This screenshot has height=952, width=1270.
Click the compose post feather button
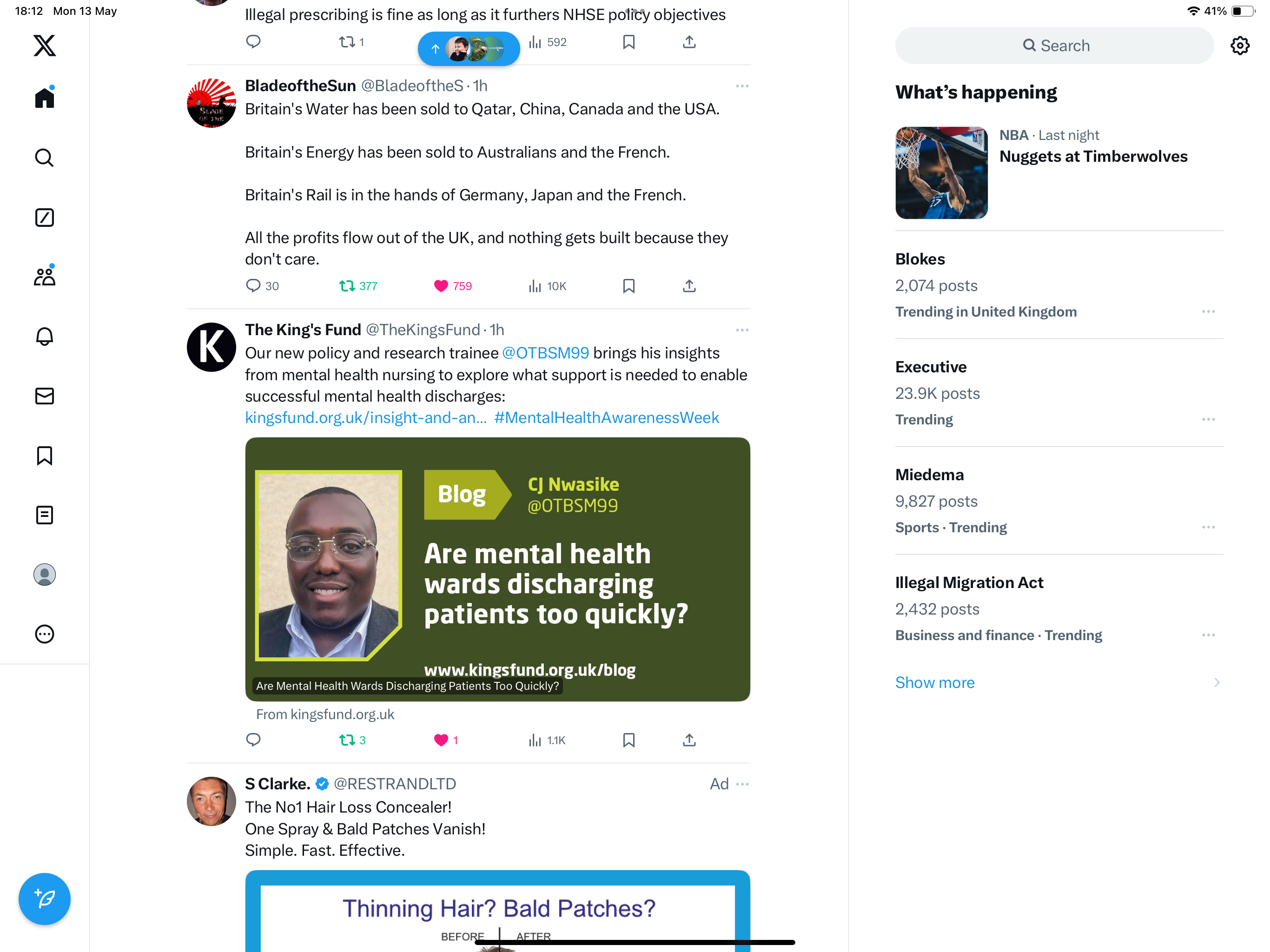44,899
